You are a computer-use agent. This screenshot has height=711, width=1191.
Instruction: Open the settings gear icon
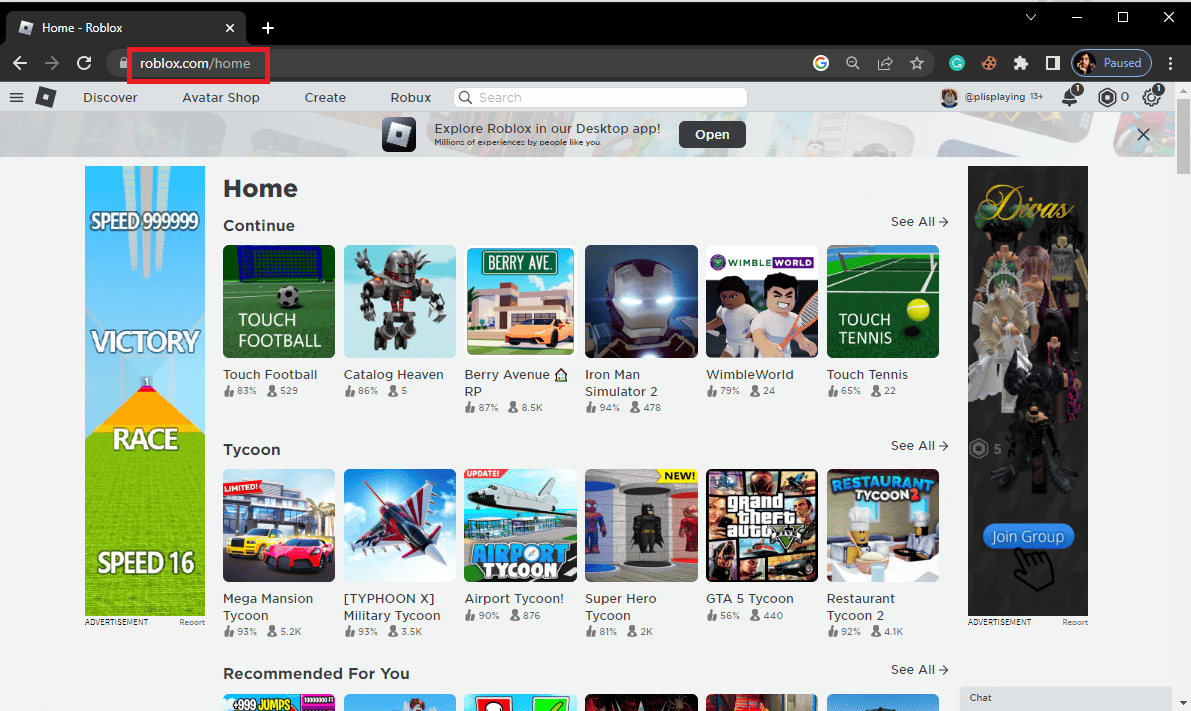click(x=1151, y=97)
